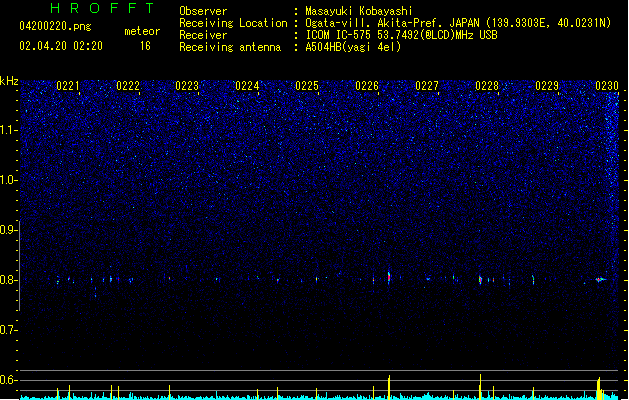This screenshot has width=629, height=400.
Task: Click the date stamp 02.04.20 02:20
Action: coord(61,46)
